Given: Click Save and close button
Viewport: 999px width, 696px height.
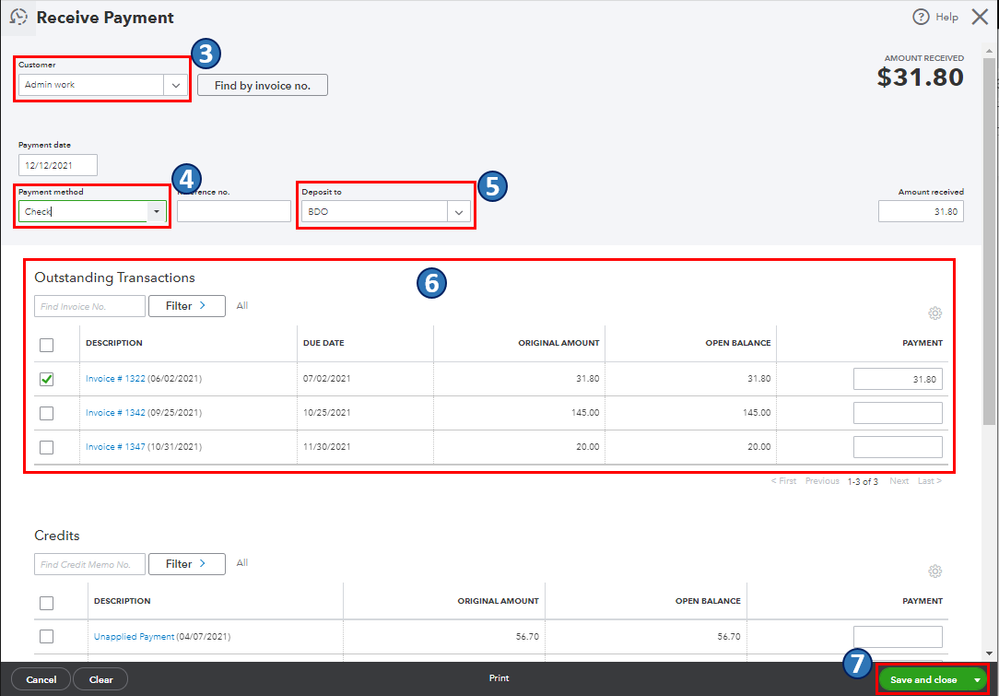Looking at the screenshot, I should [x=923, y=680].
